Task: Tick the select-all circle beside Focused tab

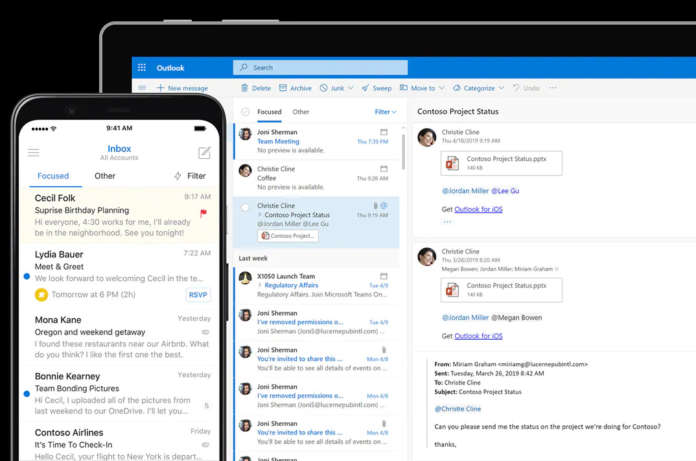Action: coord(245,112)
